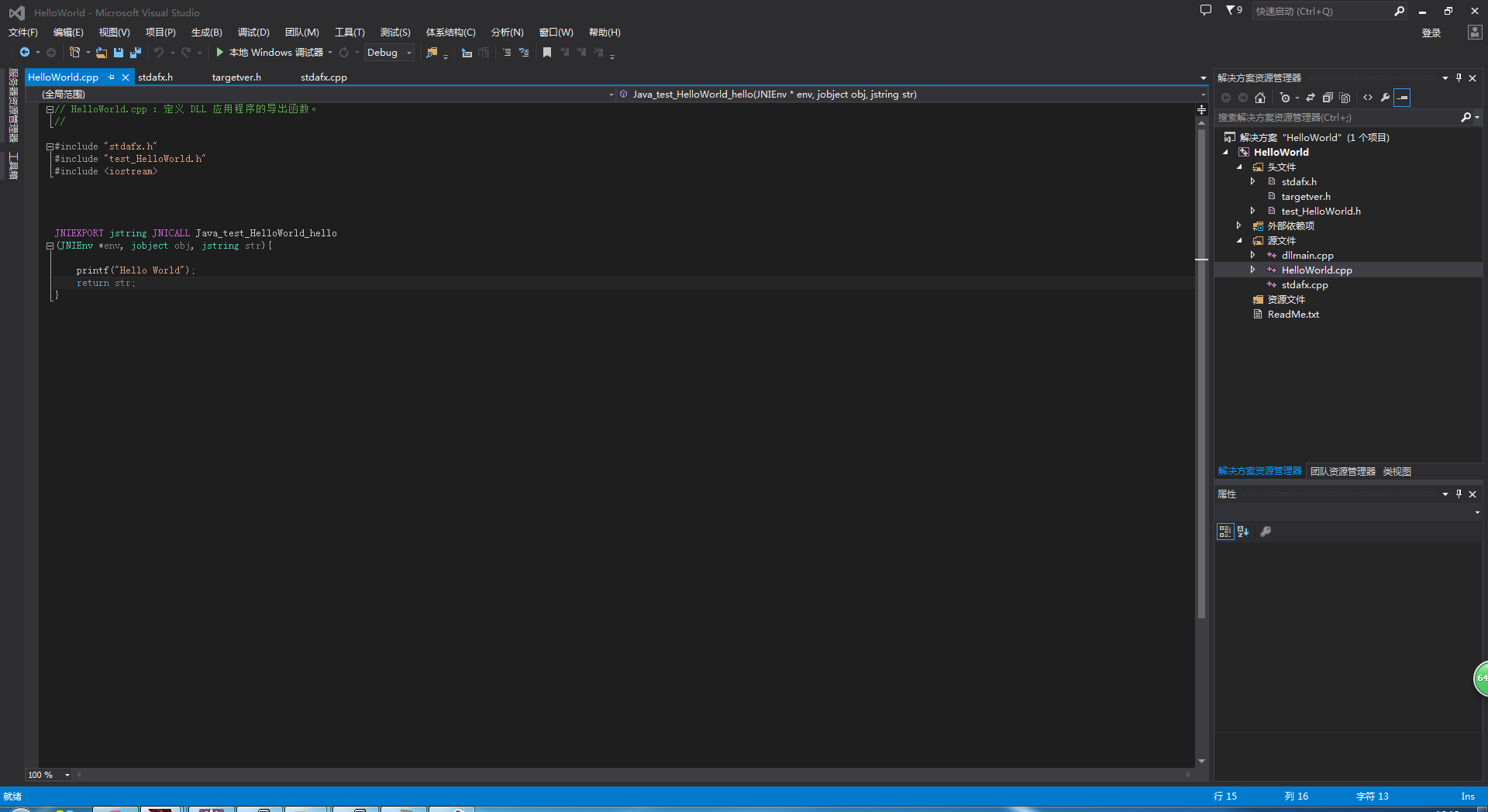Image resolution: width=1488 pixels, height=812 pixels.
Task: Click the Solution Explorer search field
Action: (x=1337, y=118)
